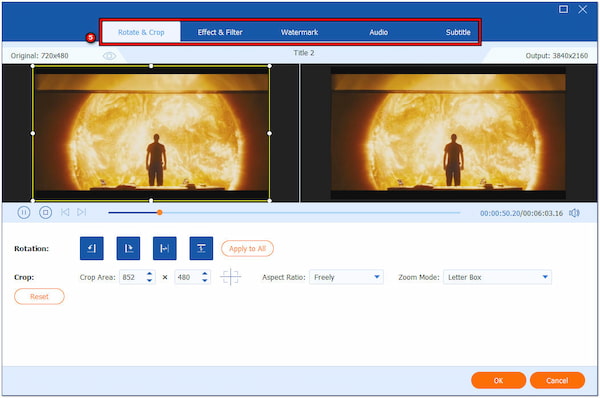This screenshot has height=398, width=600.
Task: Click the crop width field showing 852
Action: (132, 277)
